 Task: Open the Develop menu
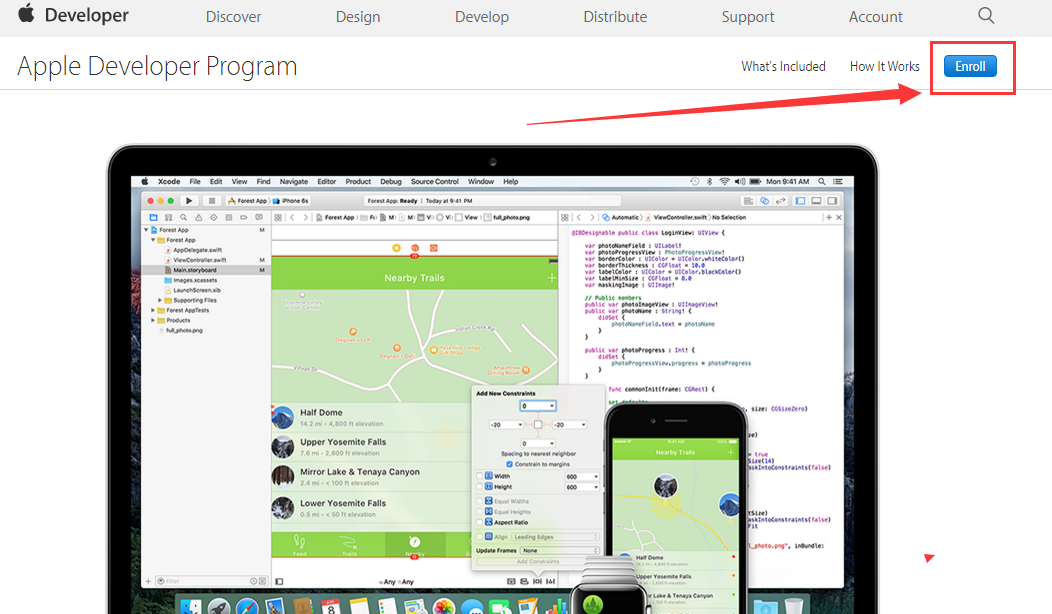pos(482,17)
